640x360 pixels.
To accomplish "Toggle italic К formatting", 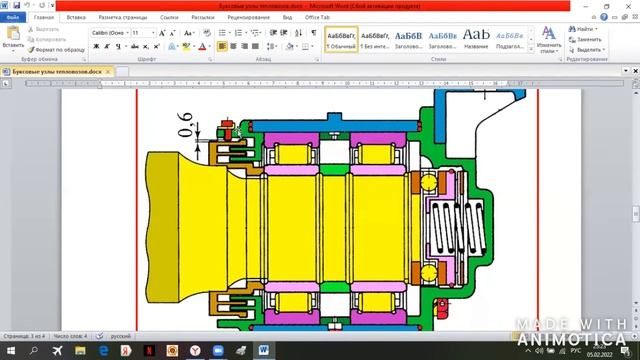I will click(x=107, y=47).
